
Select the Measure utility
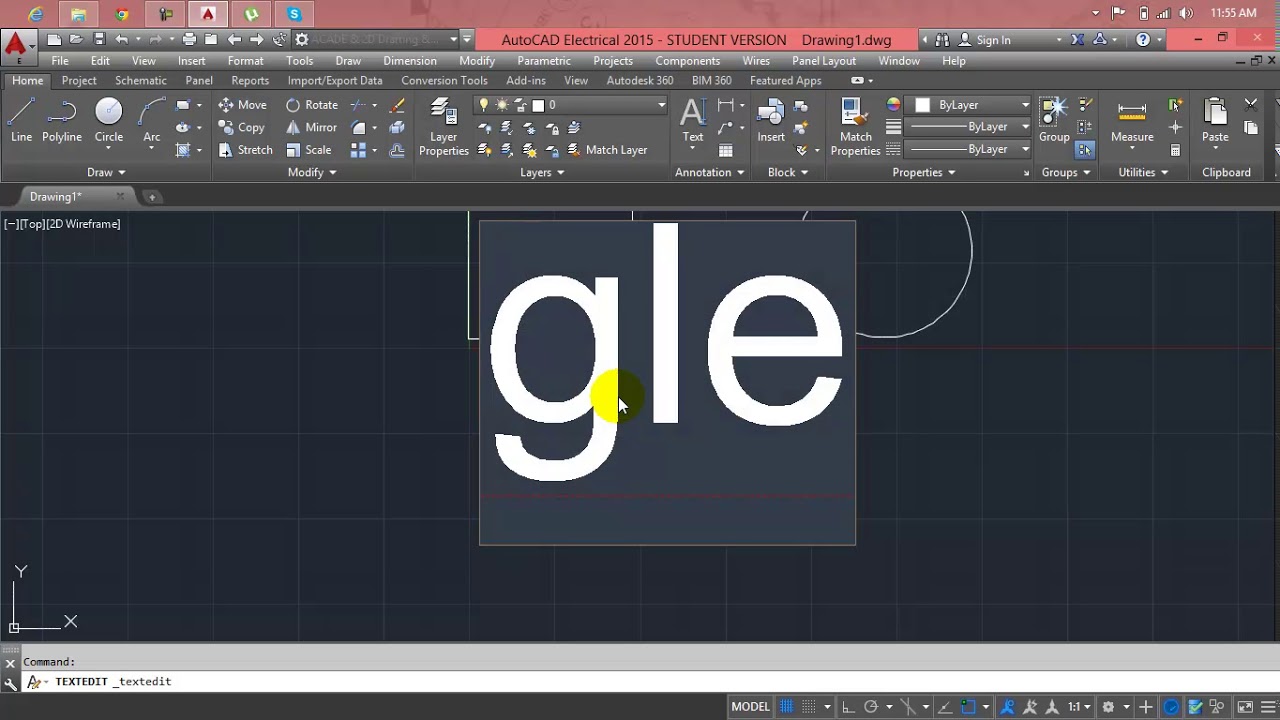[x=1132, y=120]
